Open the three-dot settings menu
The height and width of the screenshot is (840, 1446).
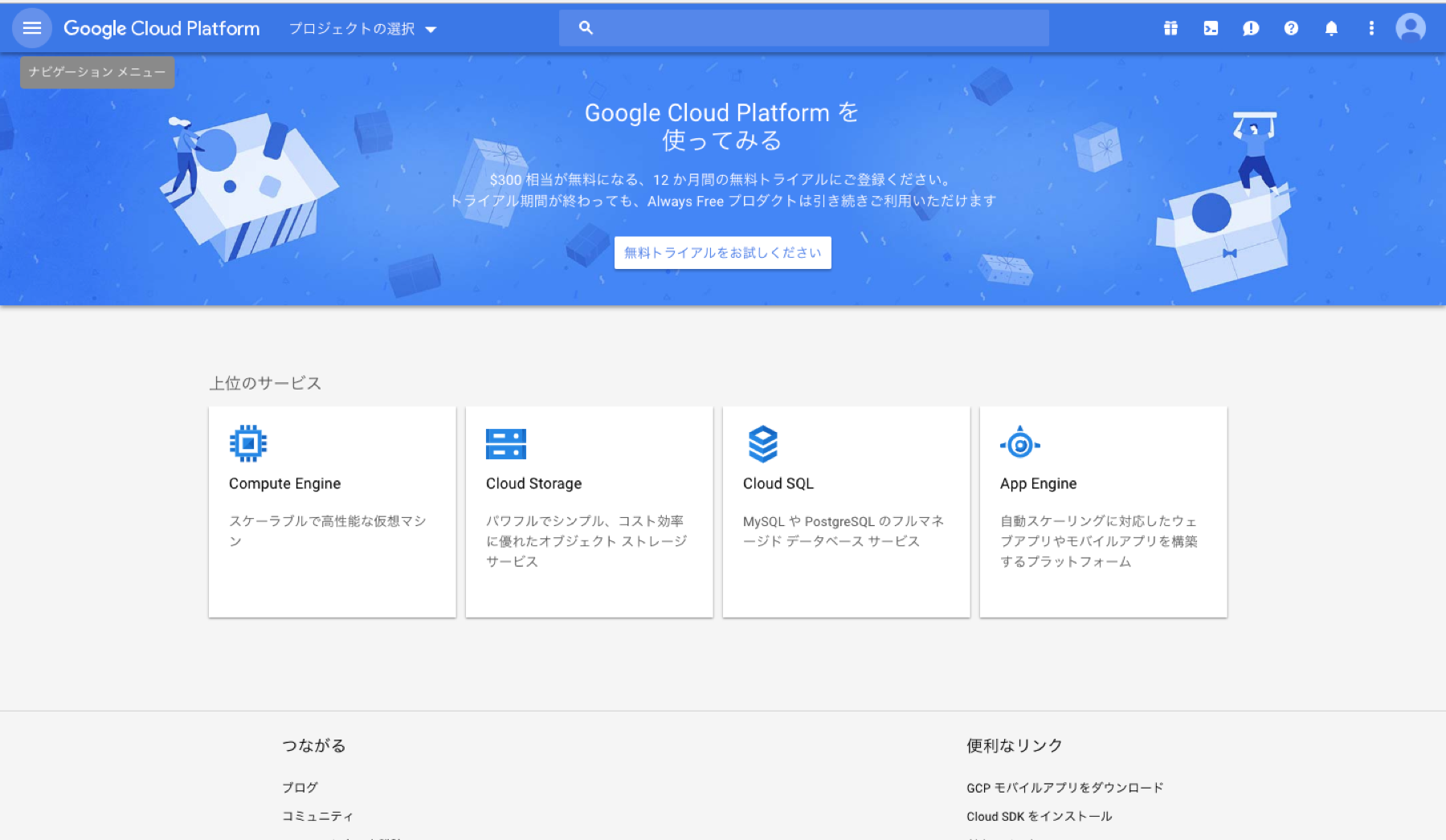(1371, 28)
